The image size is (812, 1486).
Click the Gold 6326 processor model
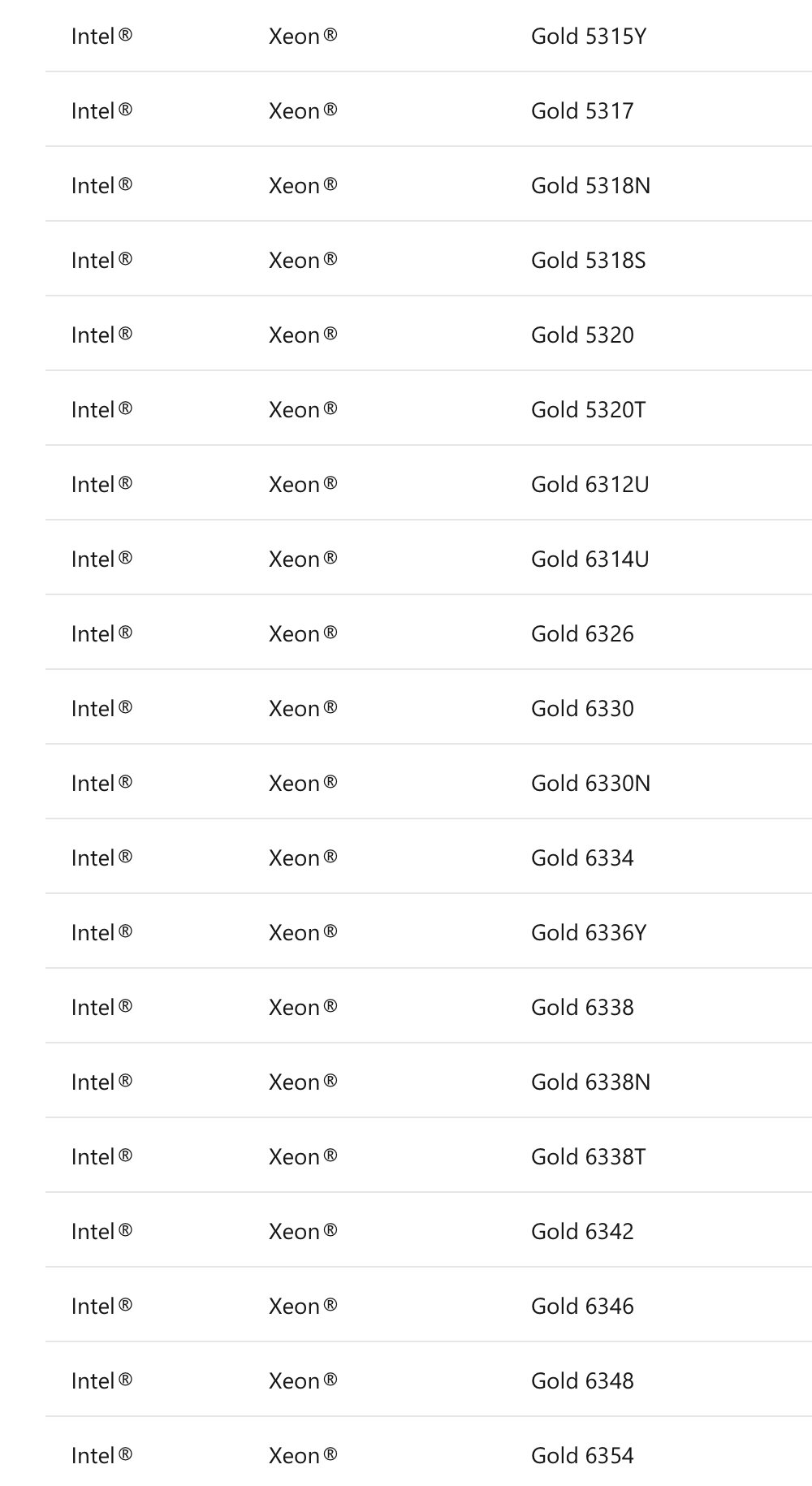point(582,634)
